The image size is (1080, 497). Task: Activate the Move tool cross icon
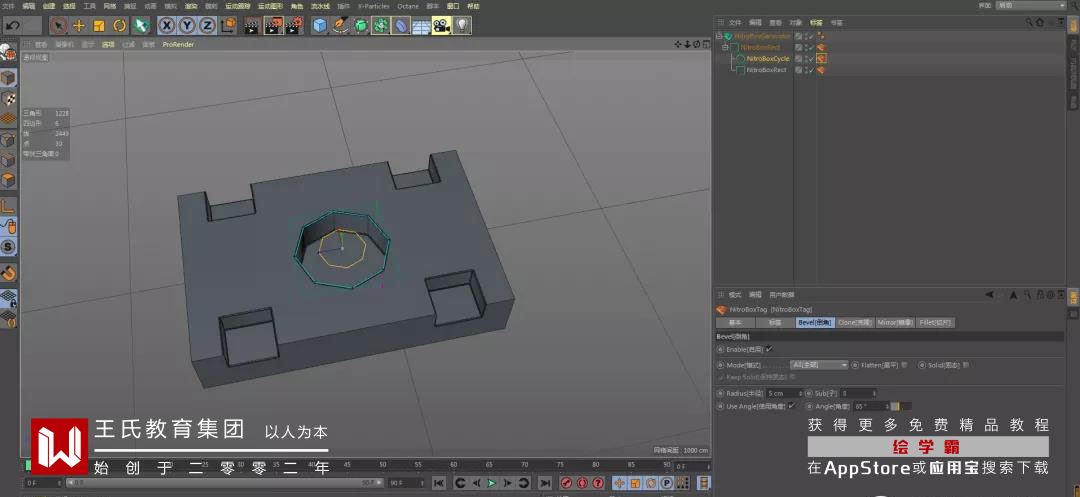point(79,26)
